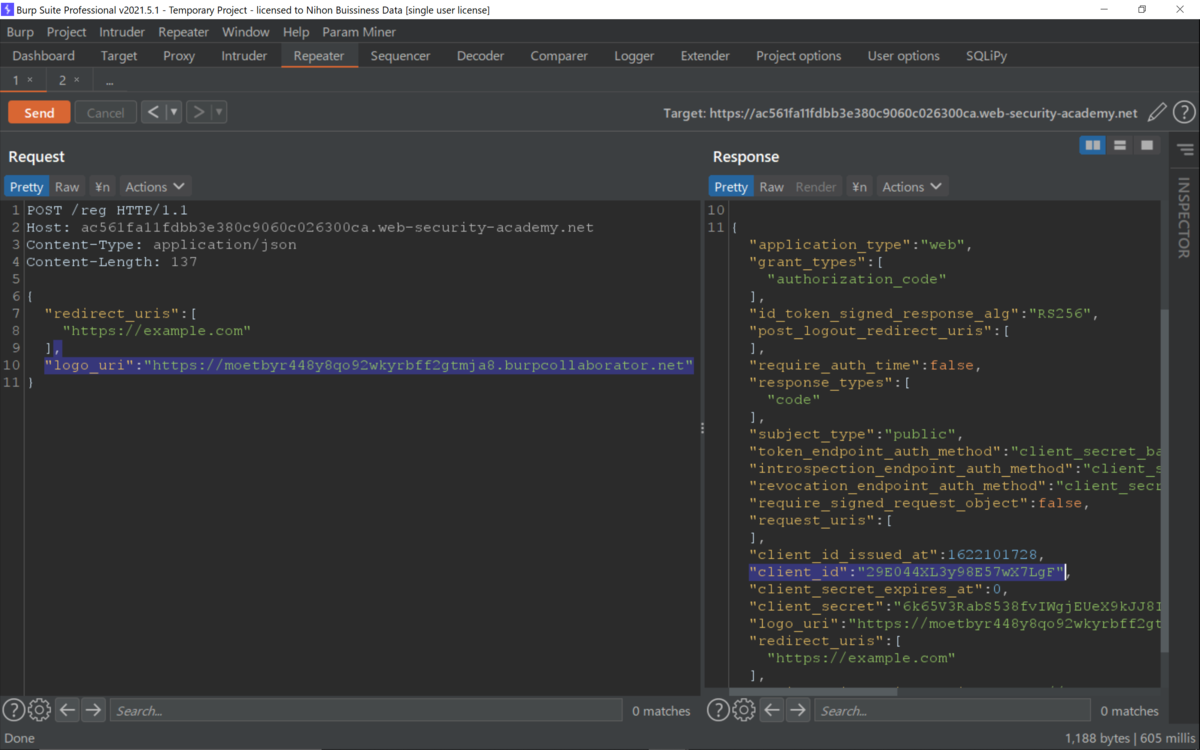The image size is (1200, 750).
Task: Open the Response Actions dropdown
Action: (912, 187)
